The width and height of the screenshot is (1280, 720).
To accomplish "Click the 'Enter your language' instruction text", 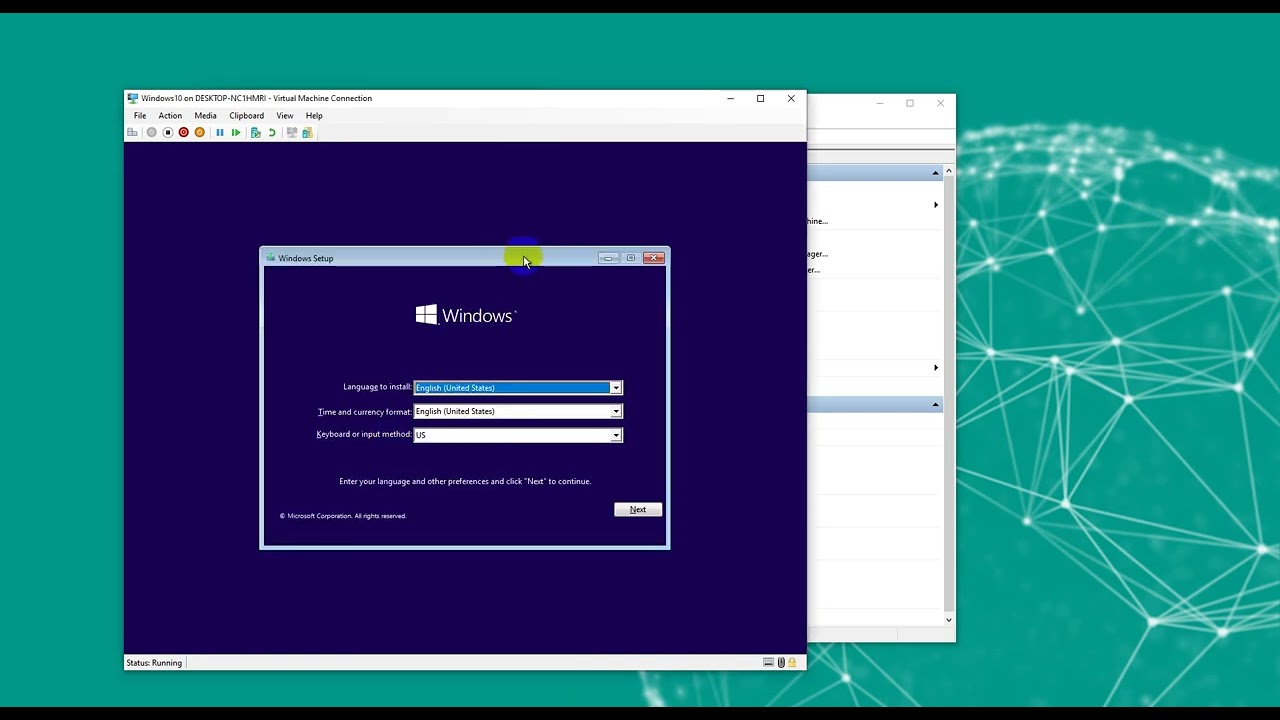I will [465, 481].
